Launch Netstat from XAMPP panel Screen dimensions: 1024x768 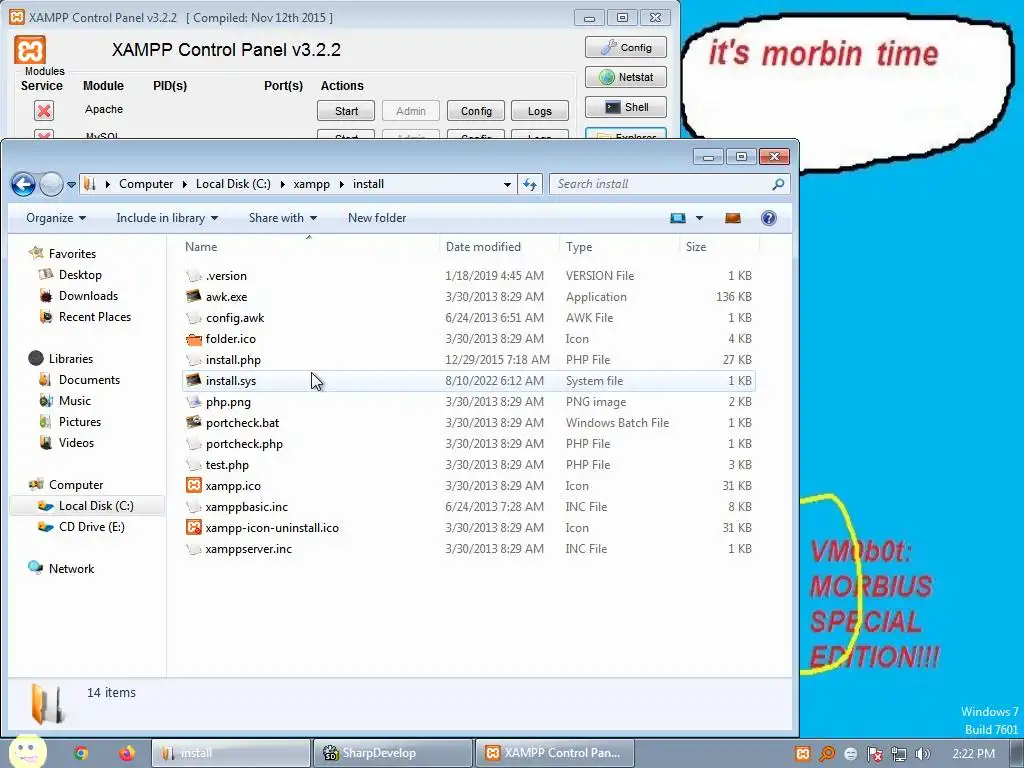point(626,77)
